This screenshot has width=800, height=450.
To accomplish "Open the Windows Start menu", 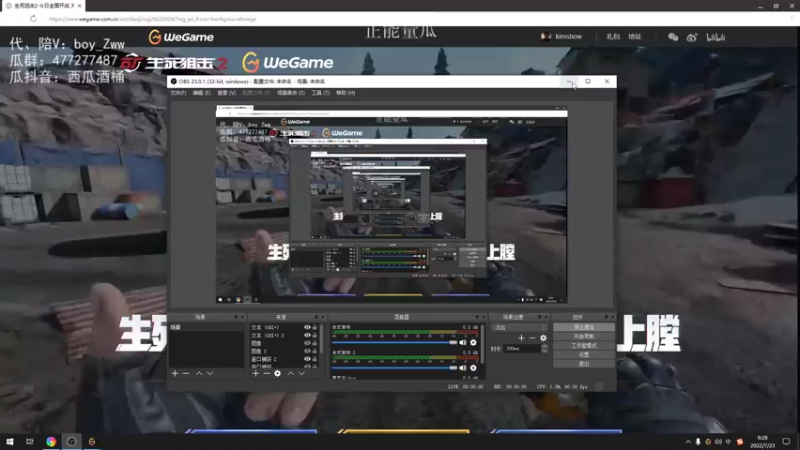I will pos(10,441).
